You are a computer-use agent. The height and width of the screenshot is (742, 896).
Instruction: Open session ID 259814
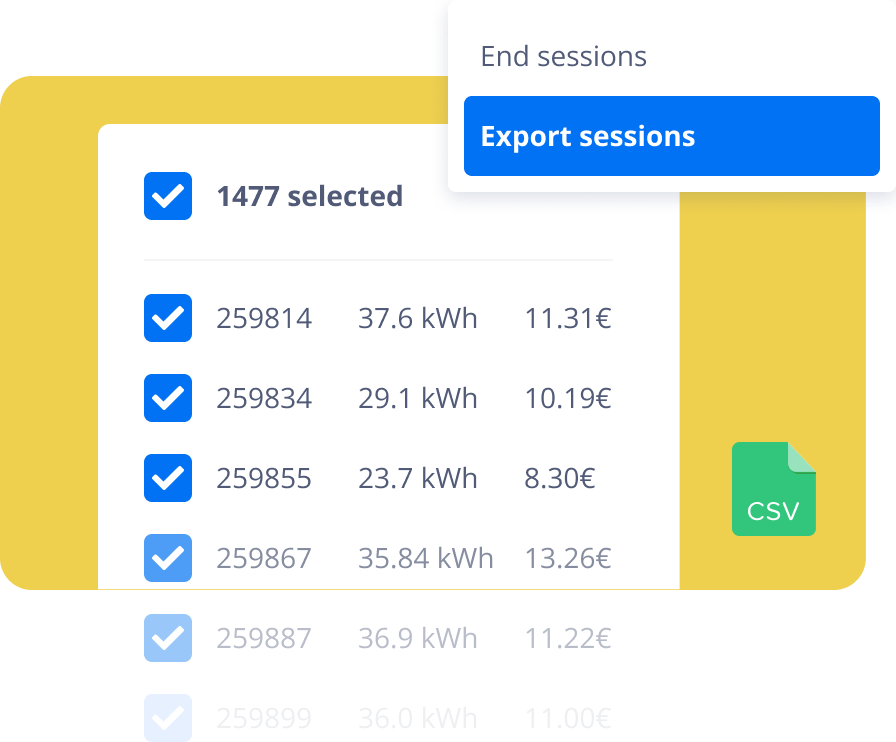point(264,318)
